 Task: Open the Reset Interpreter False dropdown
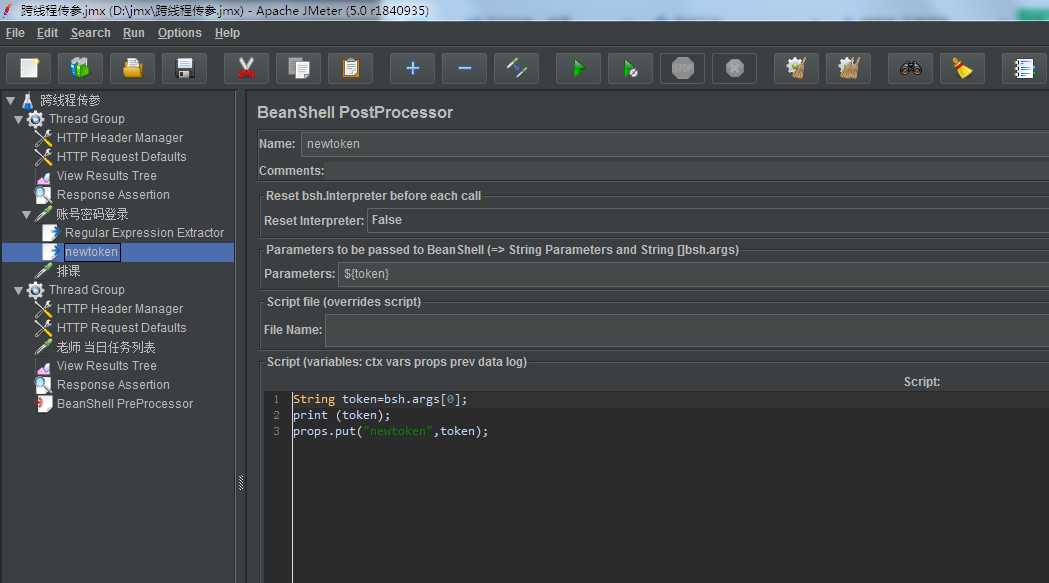point(708,220)
